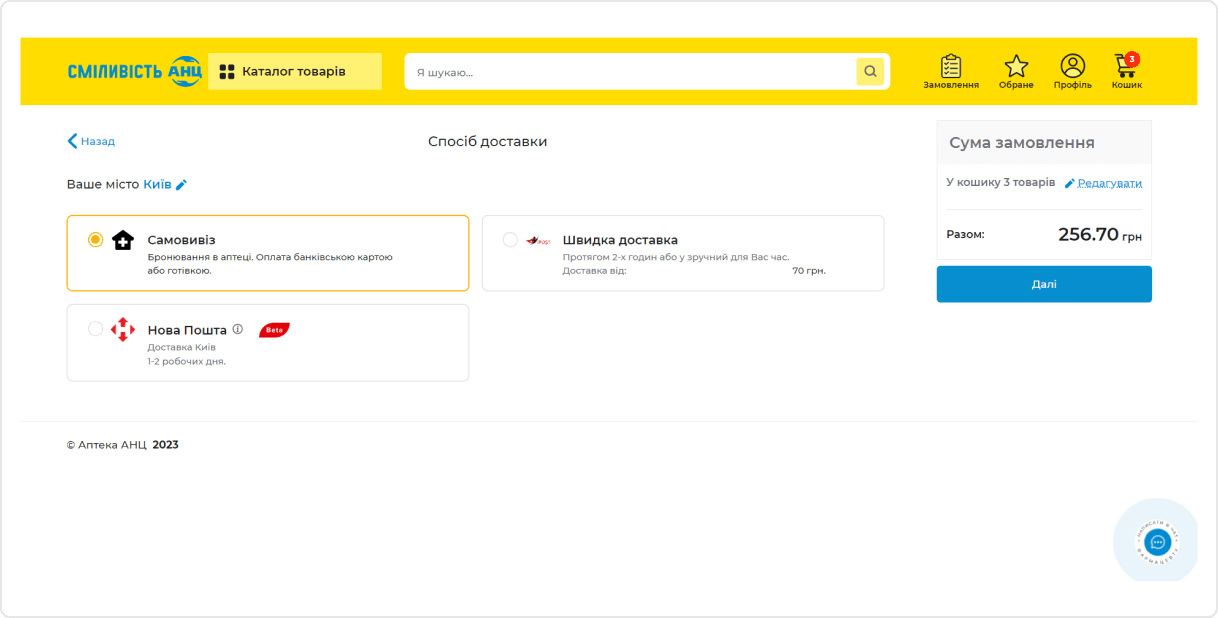Select the Самовивіз radio button

(95, 240)
